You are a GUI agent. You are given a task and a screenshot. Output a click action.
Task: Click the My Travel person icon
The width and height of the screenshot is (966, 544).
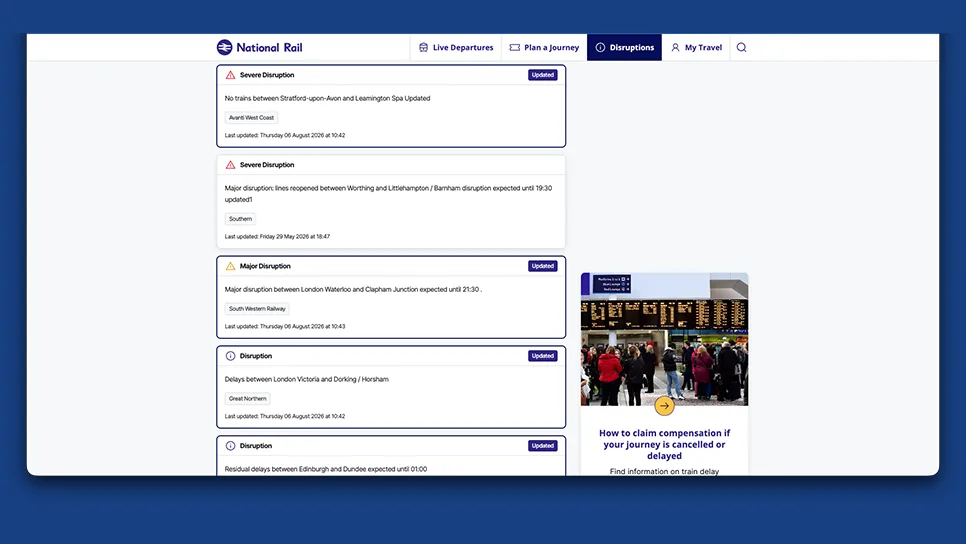click(675, 47)
